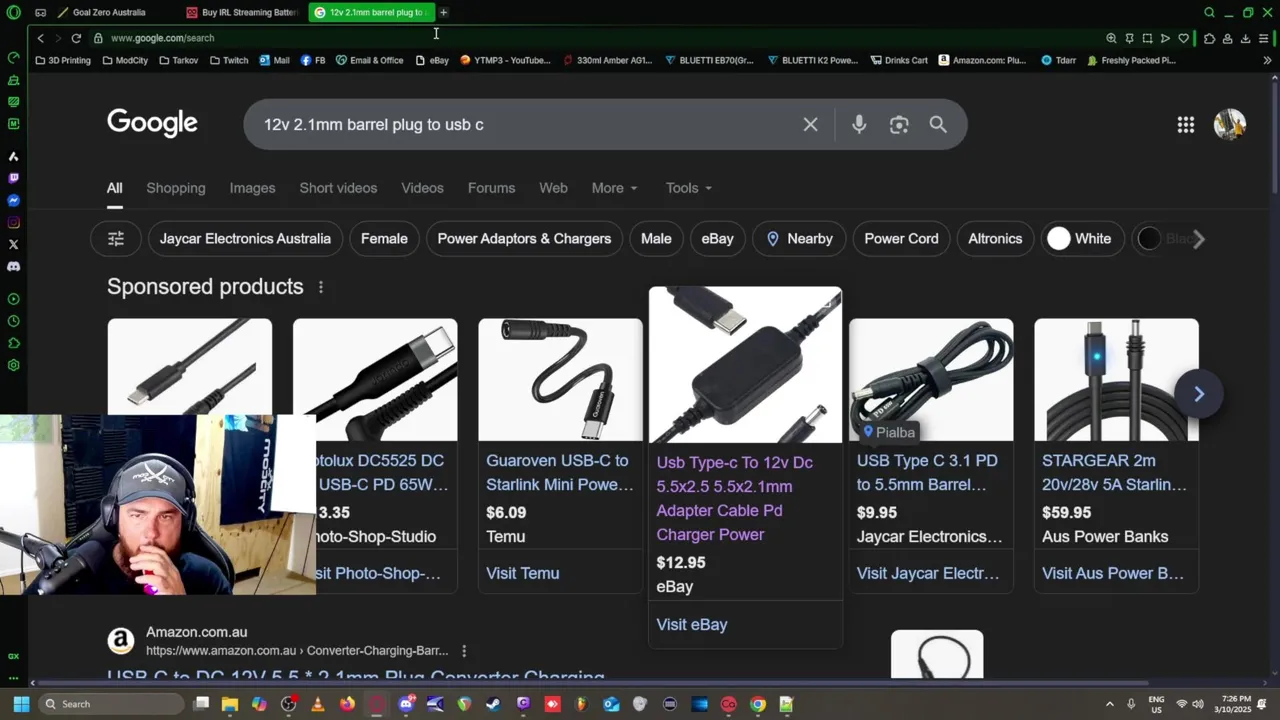Screen dimensions: 1280x720
Task: Click the Google logo
Action: (x=152, y=124)
